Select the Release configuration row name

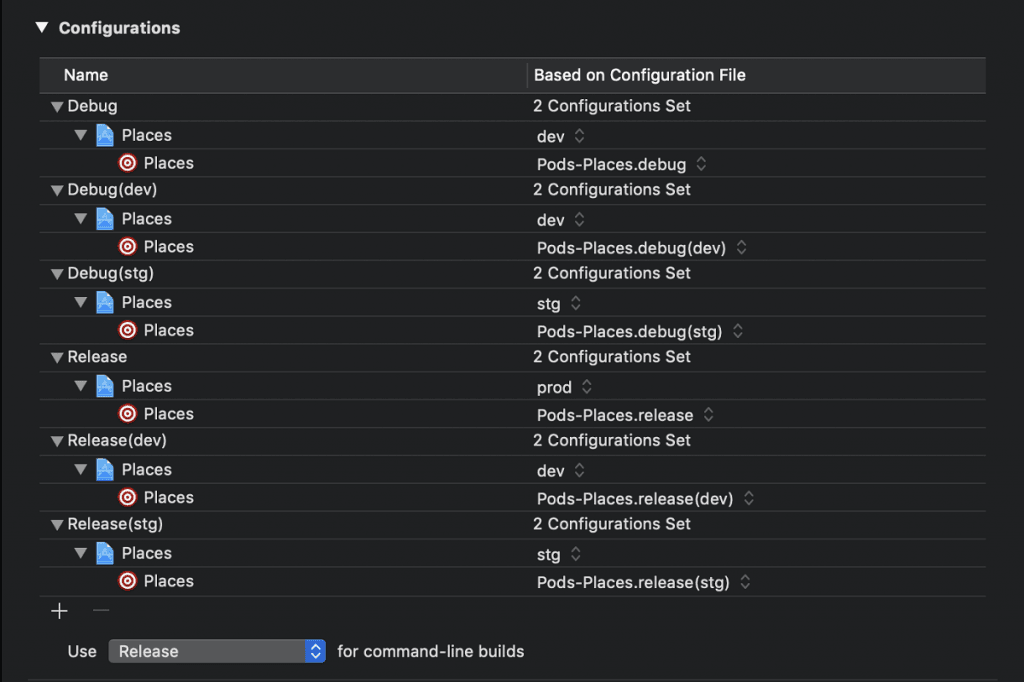(97, 357)
